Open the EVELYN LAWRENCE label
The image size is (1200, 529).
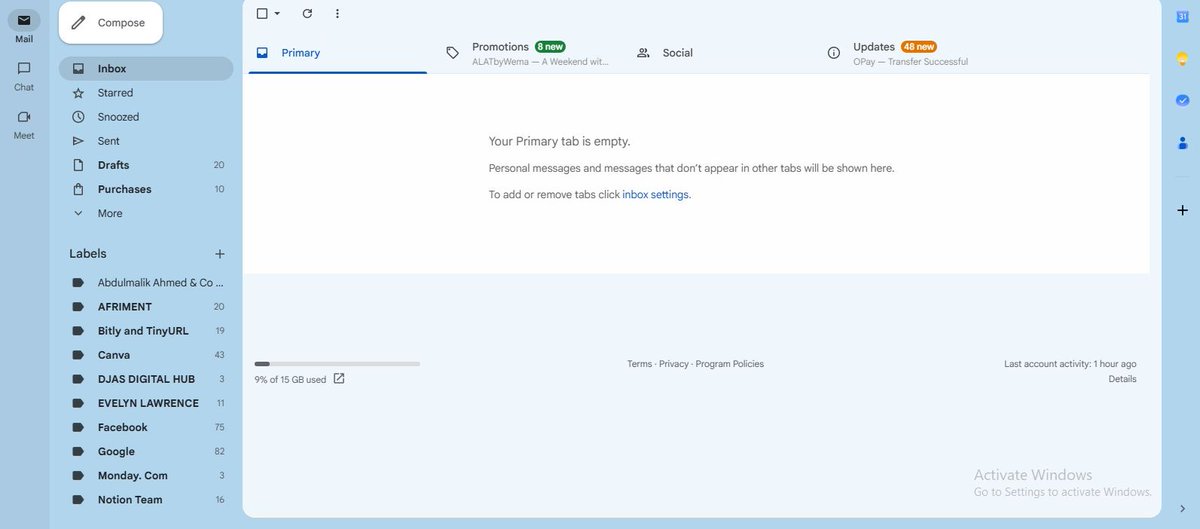[146, 403]
